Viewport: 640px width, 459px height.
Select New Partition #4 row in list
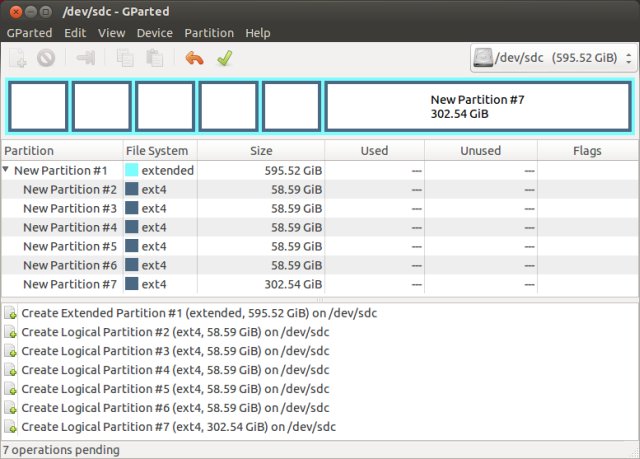70,227
